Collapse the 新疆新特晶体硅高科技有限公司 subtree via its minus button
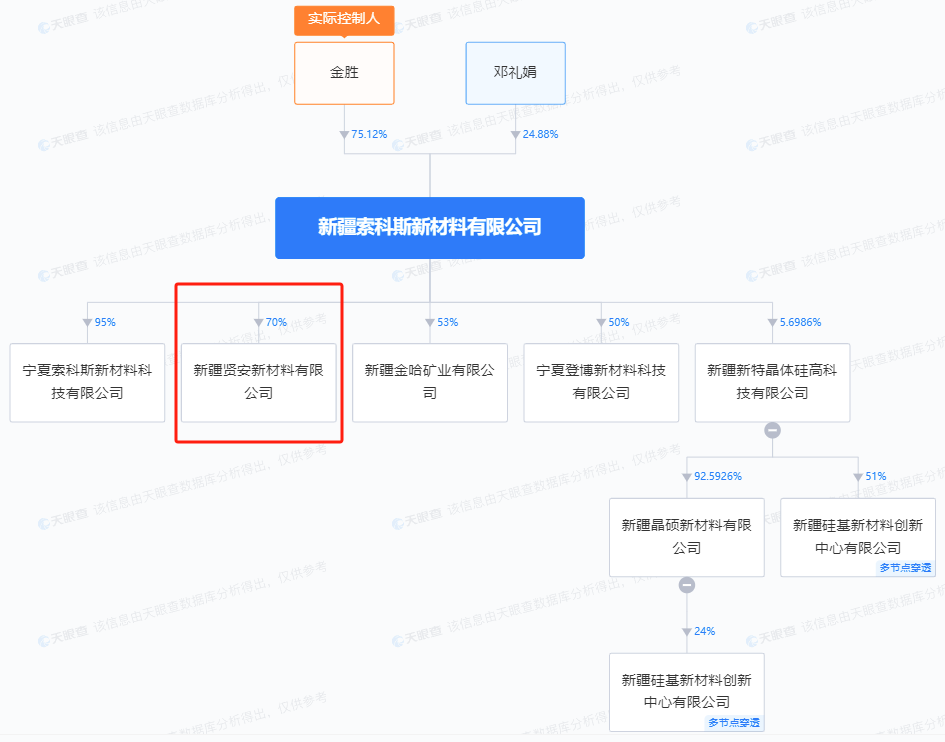 [772, 430]
